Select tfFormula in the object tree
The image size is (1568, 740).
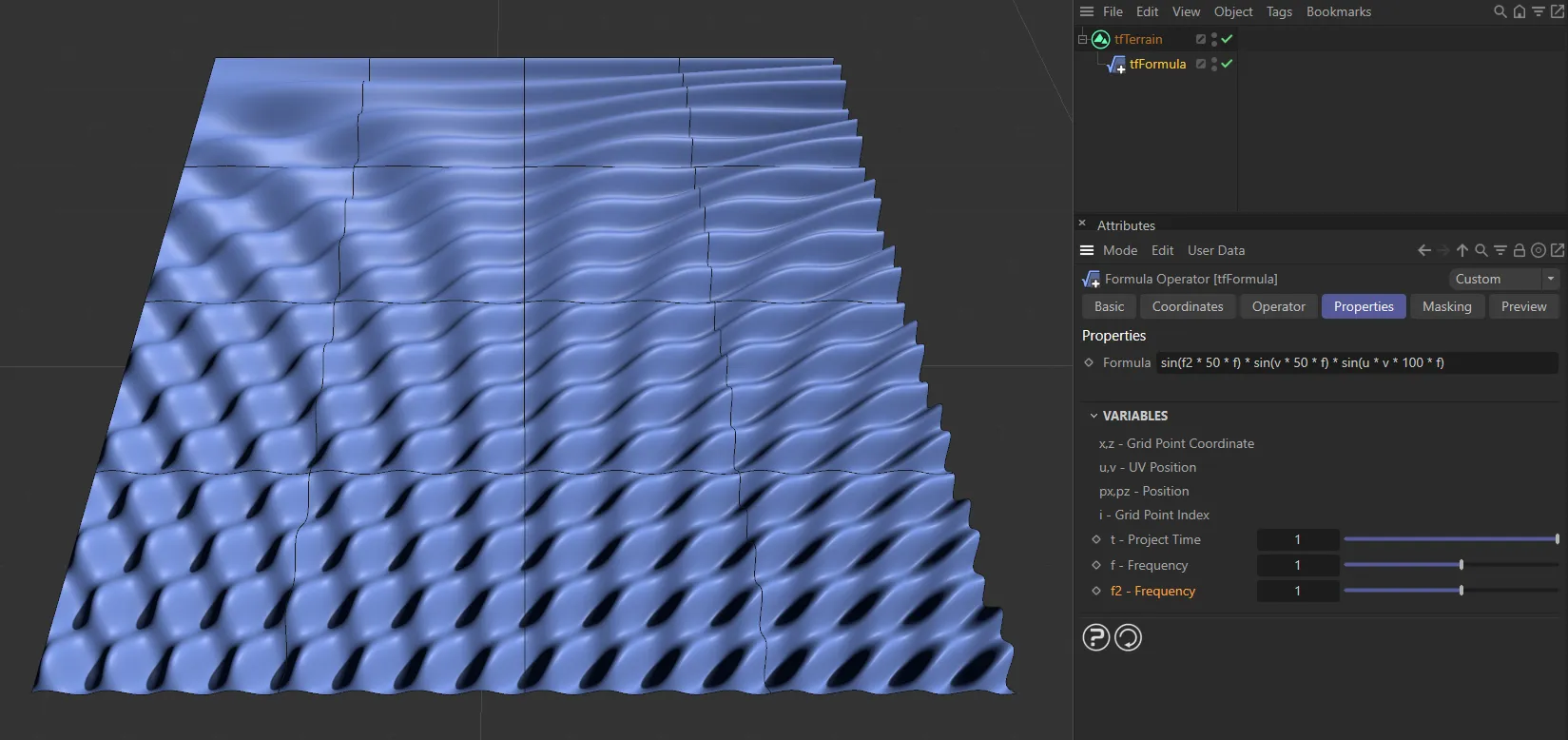[1157, 64]
